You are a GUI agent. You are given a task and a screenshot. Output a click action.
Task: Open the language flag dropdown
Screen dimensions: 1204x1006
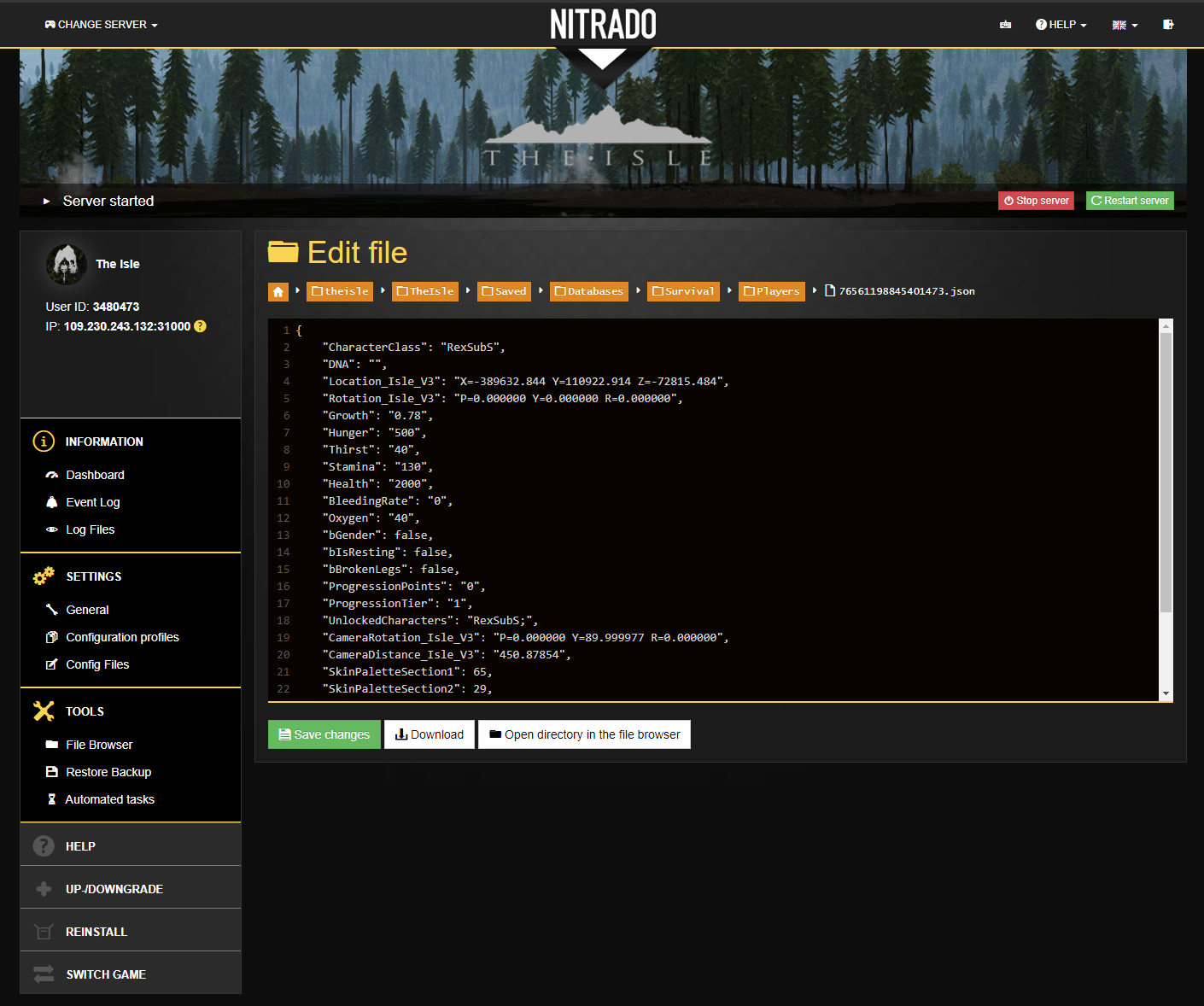click(1125, 25)
